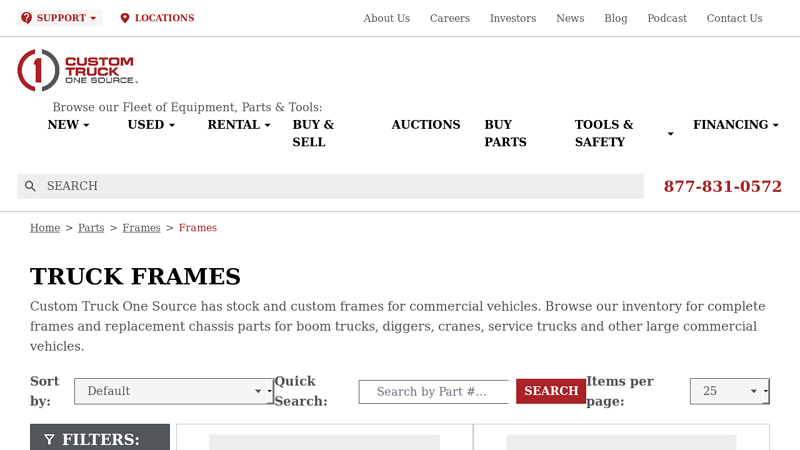Open the Buy Parts menu item
The width and height of the screenshot is (800, 450).
click(x=505, y=133)
